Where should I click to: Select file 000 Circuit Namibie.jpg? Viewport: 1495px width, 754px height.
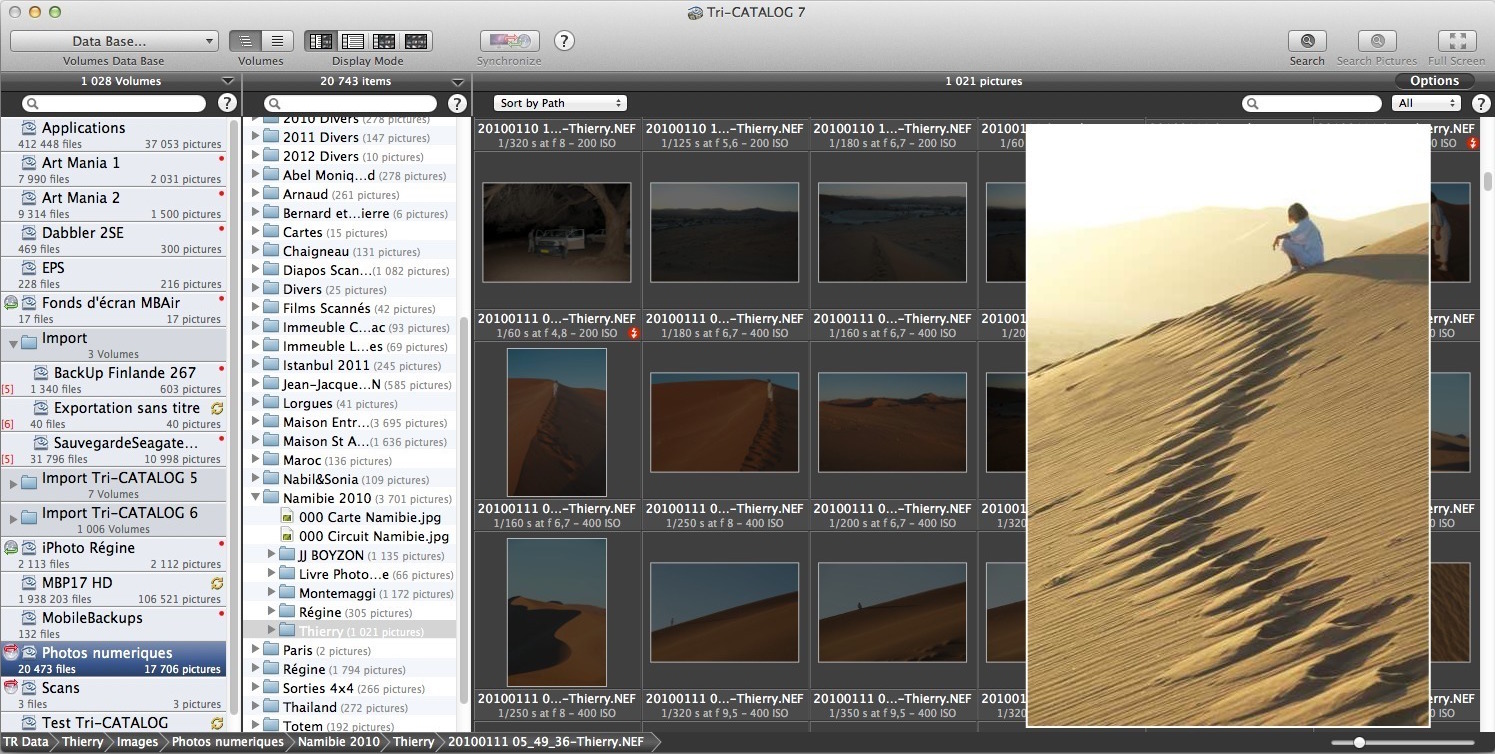coord(374,536)
